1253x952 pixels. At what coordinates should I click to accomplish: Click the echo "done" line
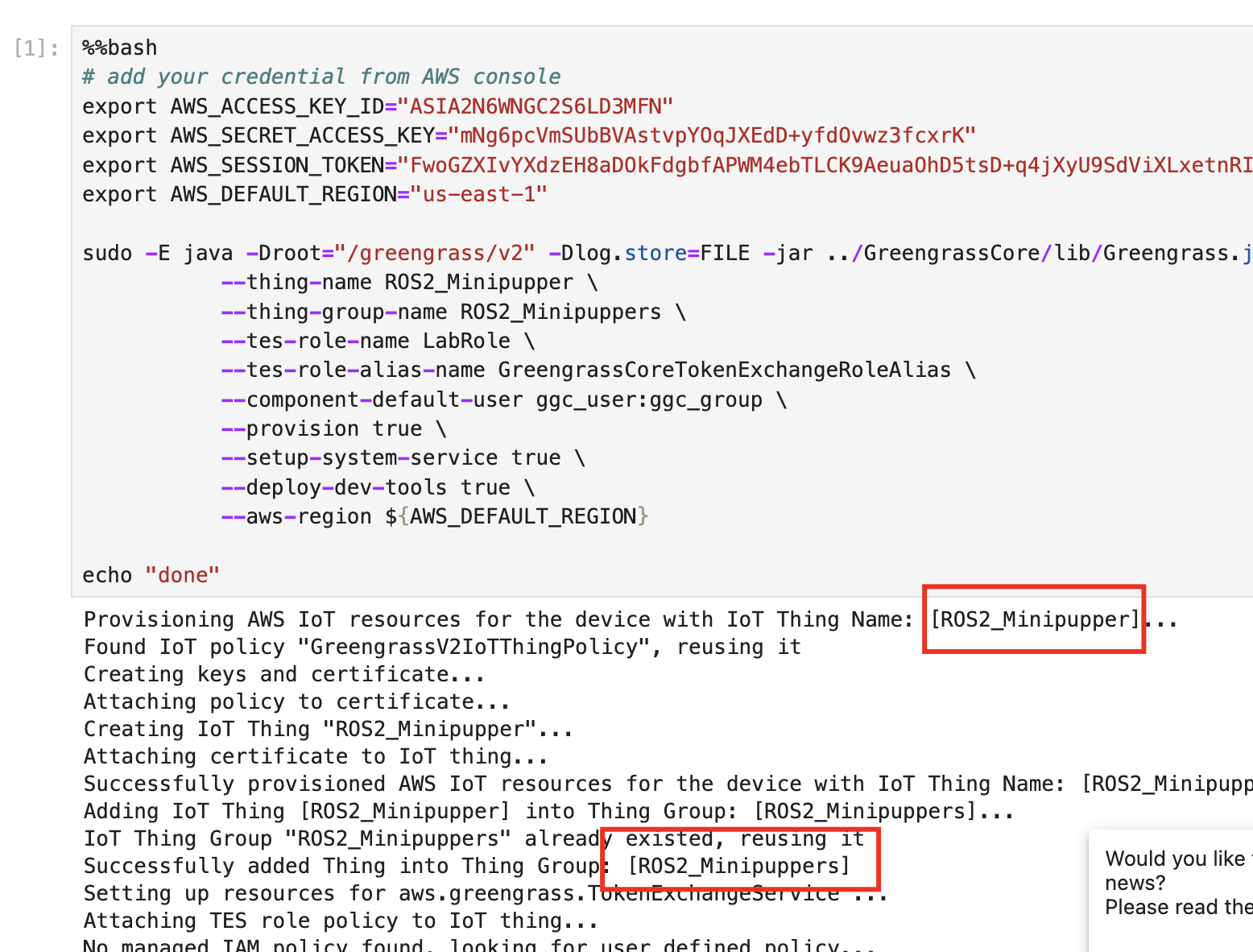(x=151, y=576)
